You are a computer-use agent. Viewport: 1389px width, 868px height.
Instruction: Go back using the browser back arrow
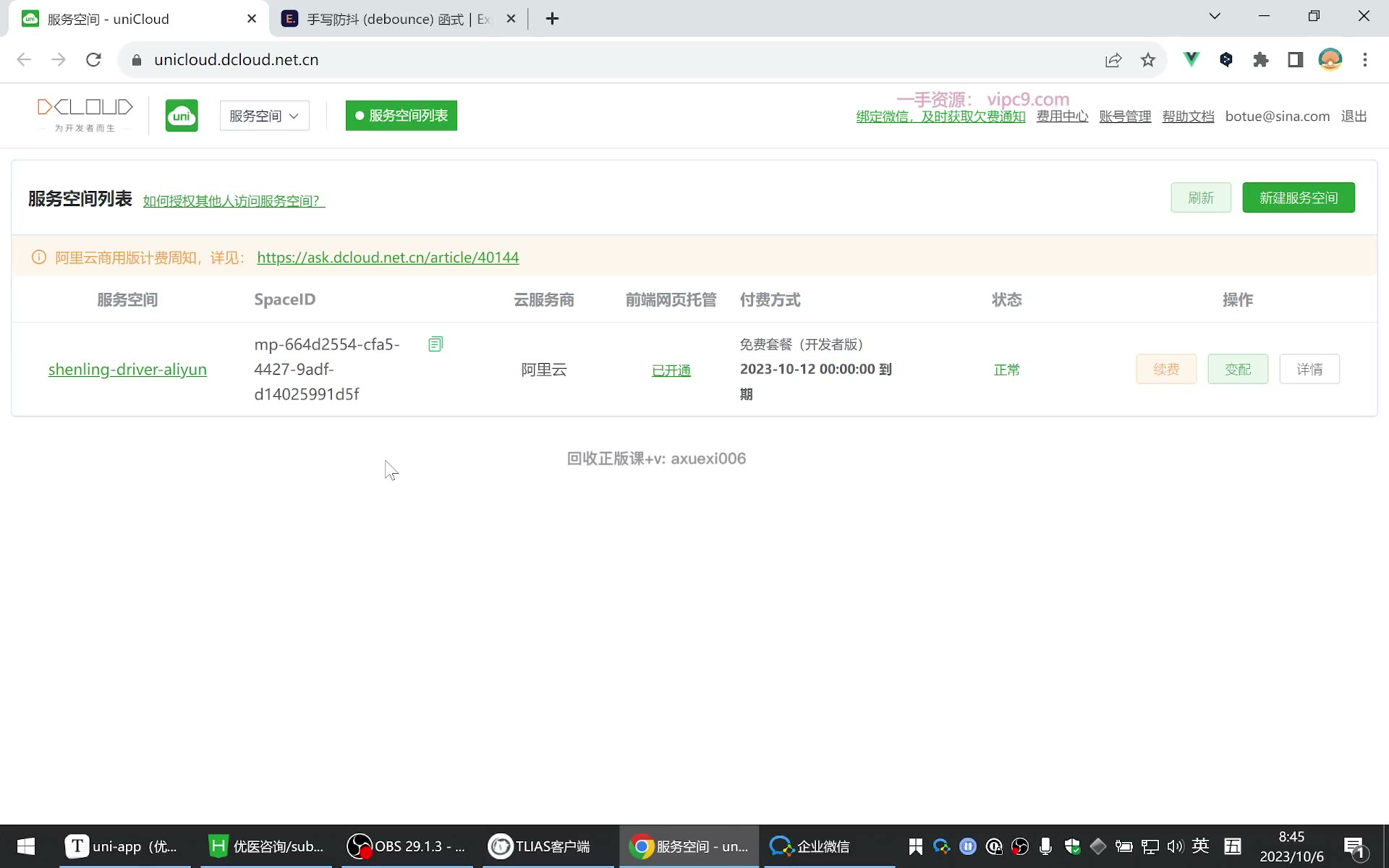click(24, 60)
